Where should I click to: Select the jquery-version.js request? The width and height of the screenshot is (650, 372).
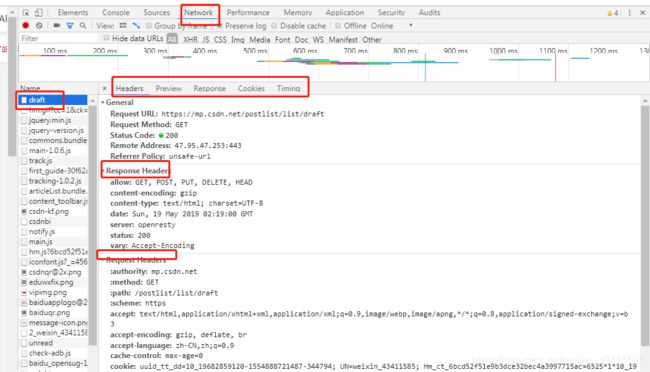pyautogui.click(x=53, y=130)
